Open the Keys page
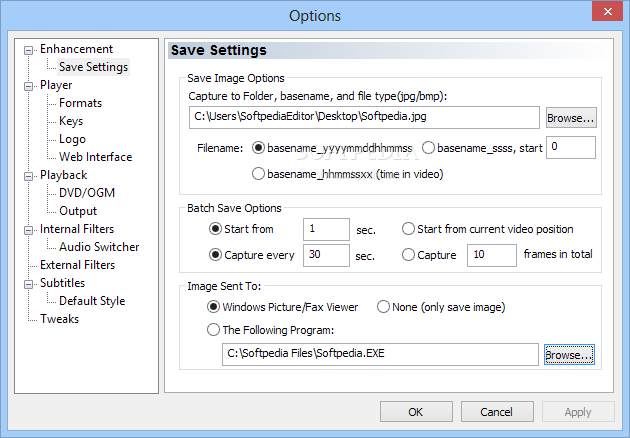 (71, 121)
